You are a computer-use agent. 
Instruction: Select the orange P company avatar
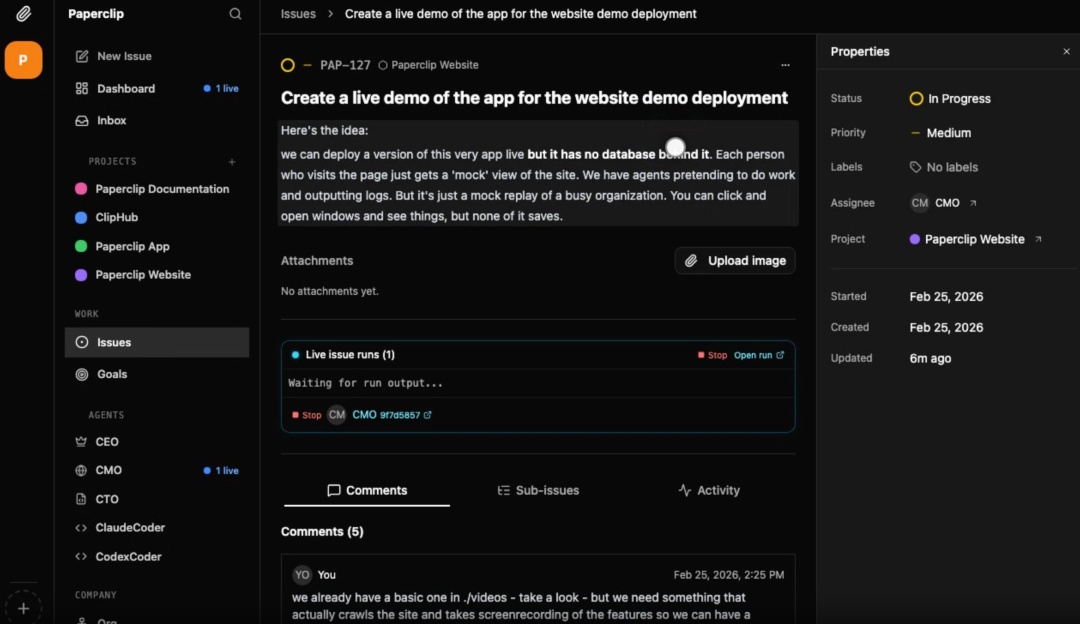23,60
